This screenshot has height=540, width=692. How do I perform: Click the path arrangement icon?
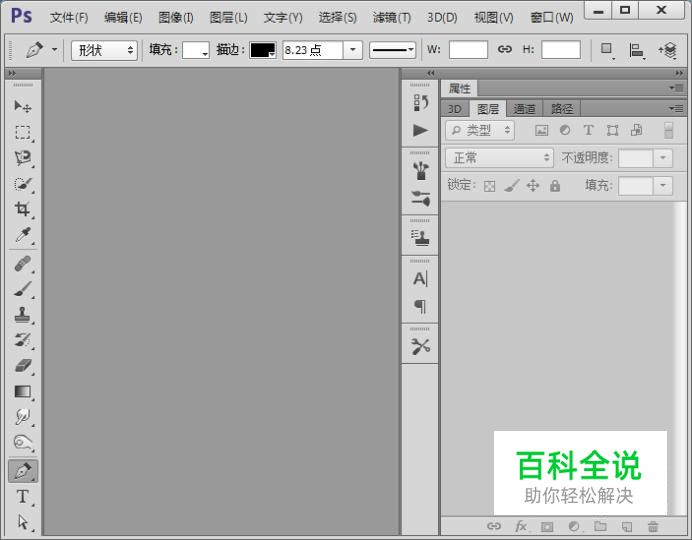[x=668, y=50]
